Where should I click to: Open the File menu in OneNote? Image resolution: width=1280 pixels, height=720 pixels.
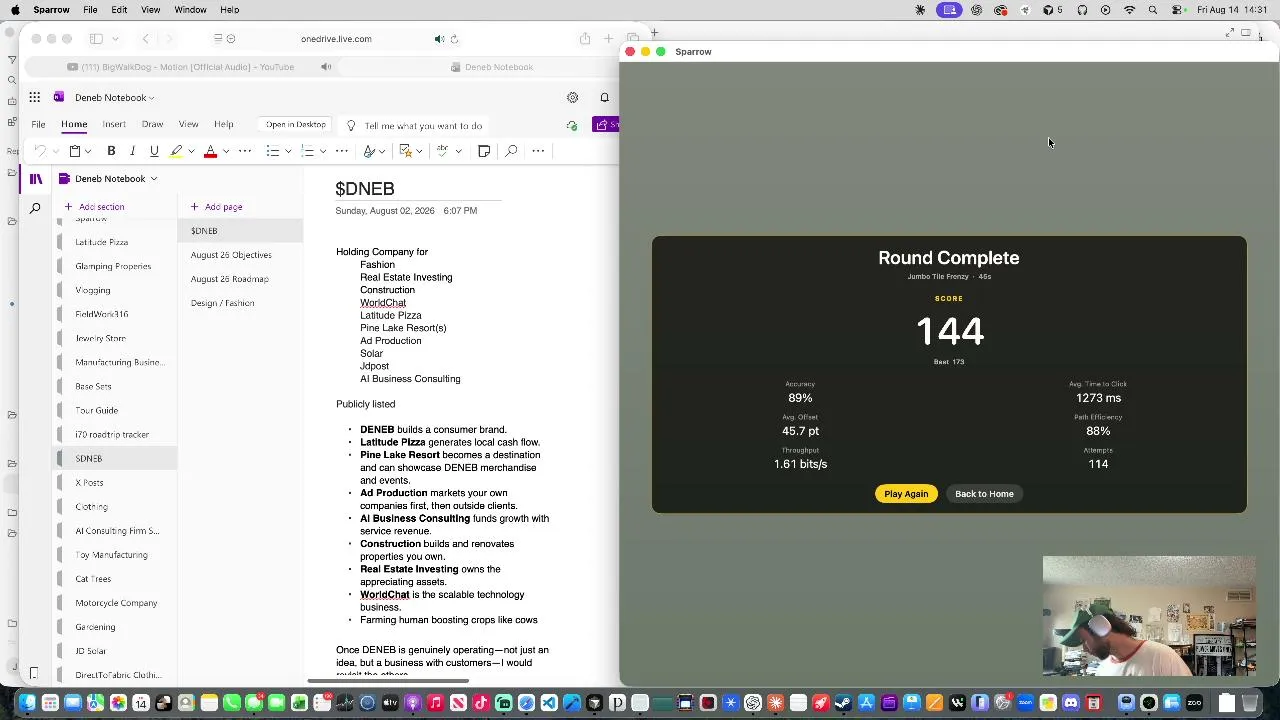coord(38,125)
